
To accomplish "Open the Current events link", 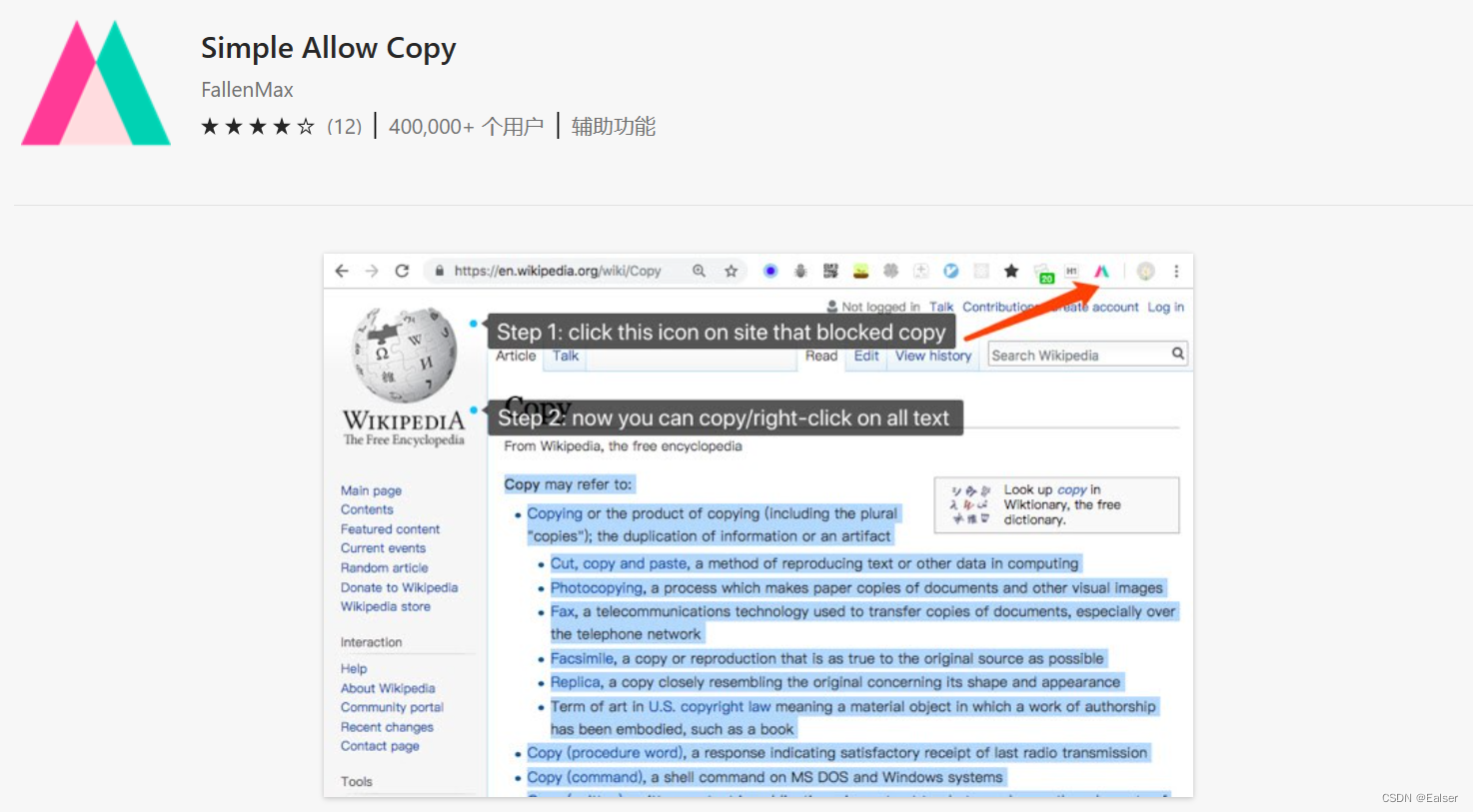I will click(383, 548).
